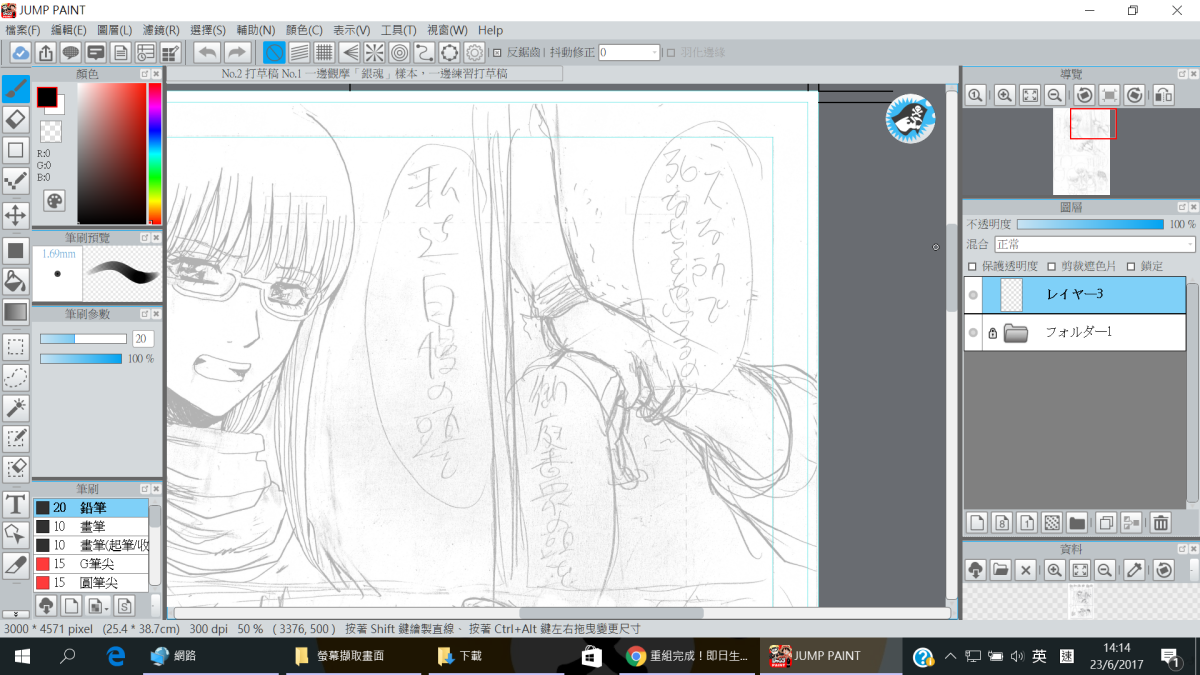The image size is (1200, 675).
Task: Open the 混合 blend mode dropdown
Action: pyautogui.click(x=1094, y=245)
